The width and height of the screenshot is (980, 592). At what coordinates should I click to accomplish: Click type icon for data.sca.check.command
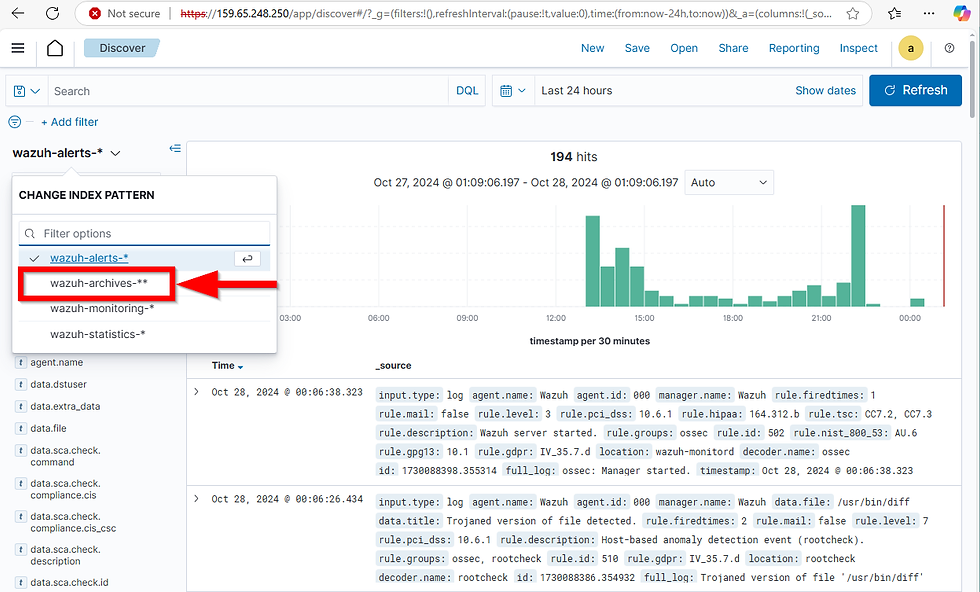[x=21, y=451]
